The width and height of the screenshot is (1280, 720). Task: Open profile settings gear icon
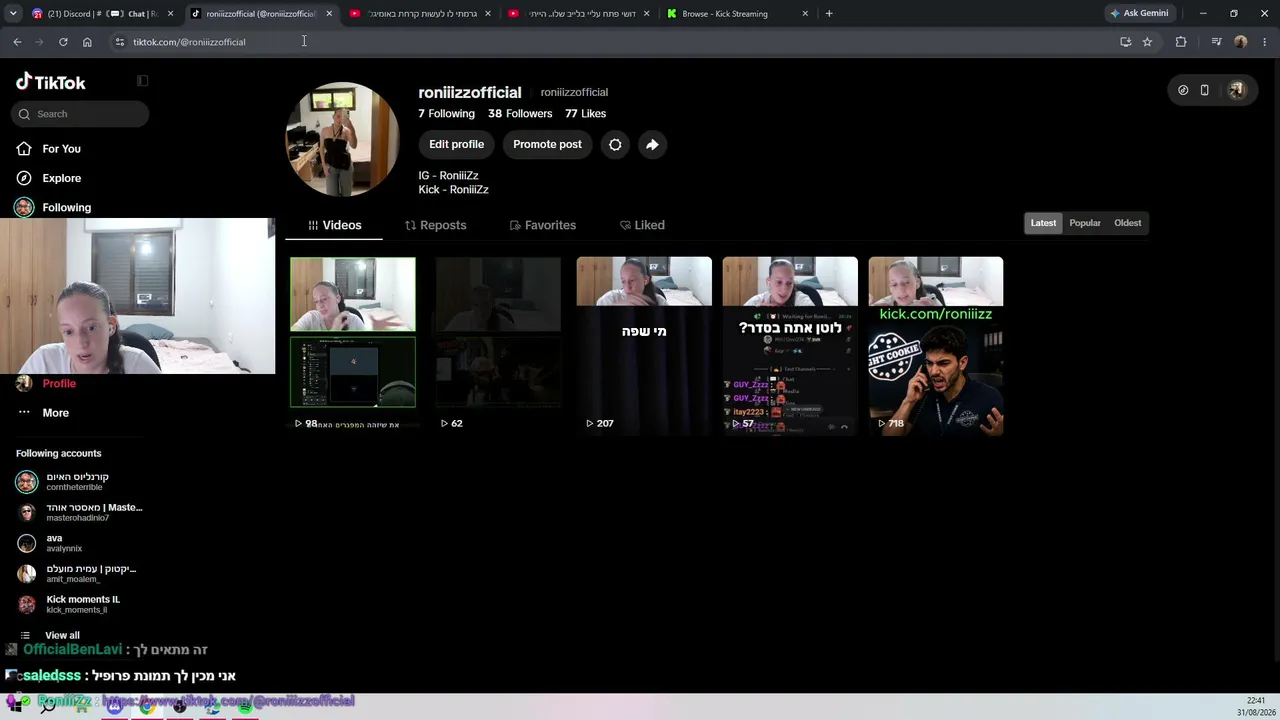615,145
